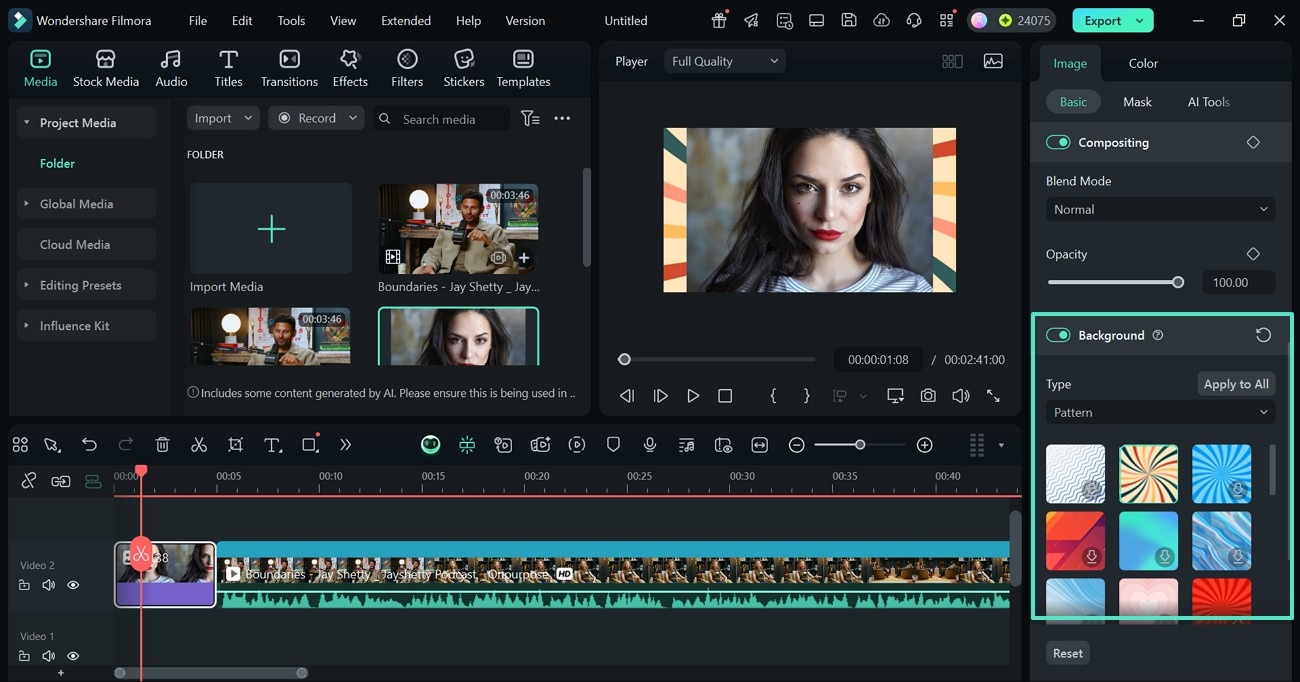
Task: Disable the Background toggle
Action: tap(1058, 335)
